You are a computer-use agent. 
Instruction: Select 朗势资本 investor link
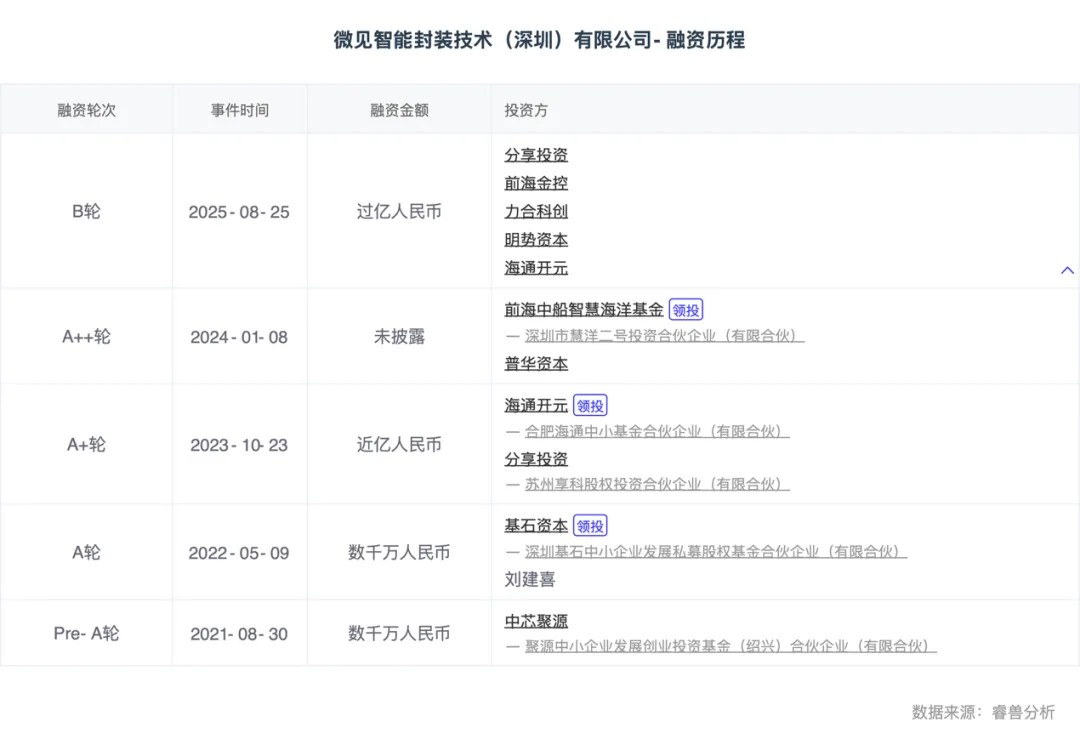coord(536,240)
